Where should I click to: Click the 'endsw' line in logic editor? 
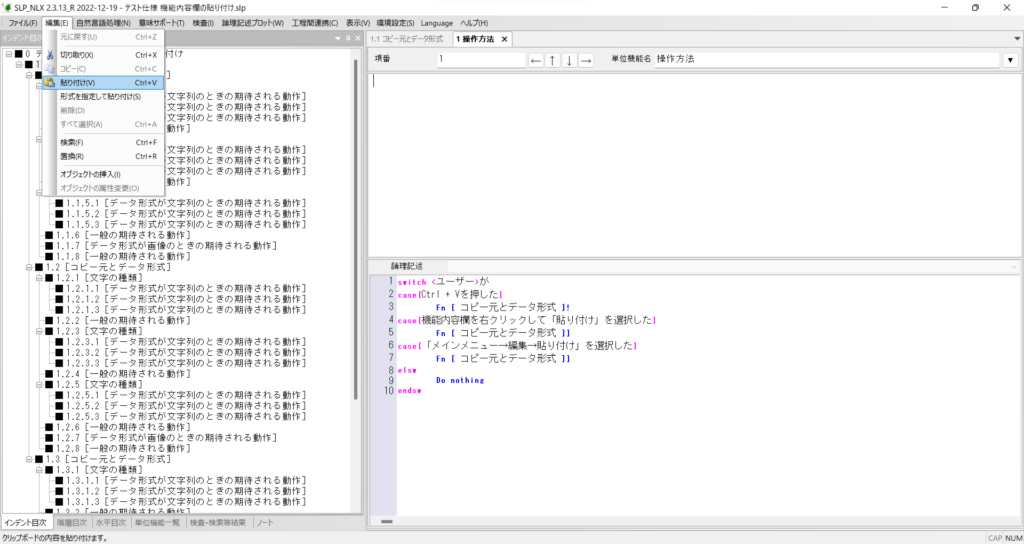pyautogui.click(x=409, y=391)
